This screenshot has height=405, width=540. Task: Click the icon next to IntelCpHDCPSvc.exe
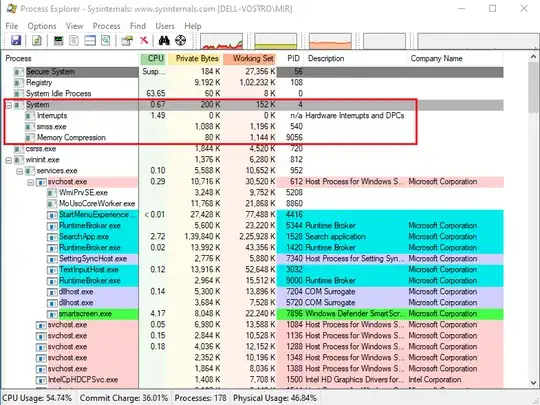(x=41, y=380)
